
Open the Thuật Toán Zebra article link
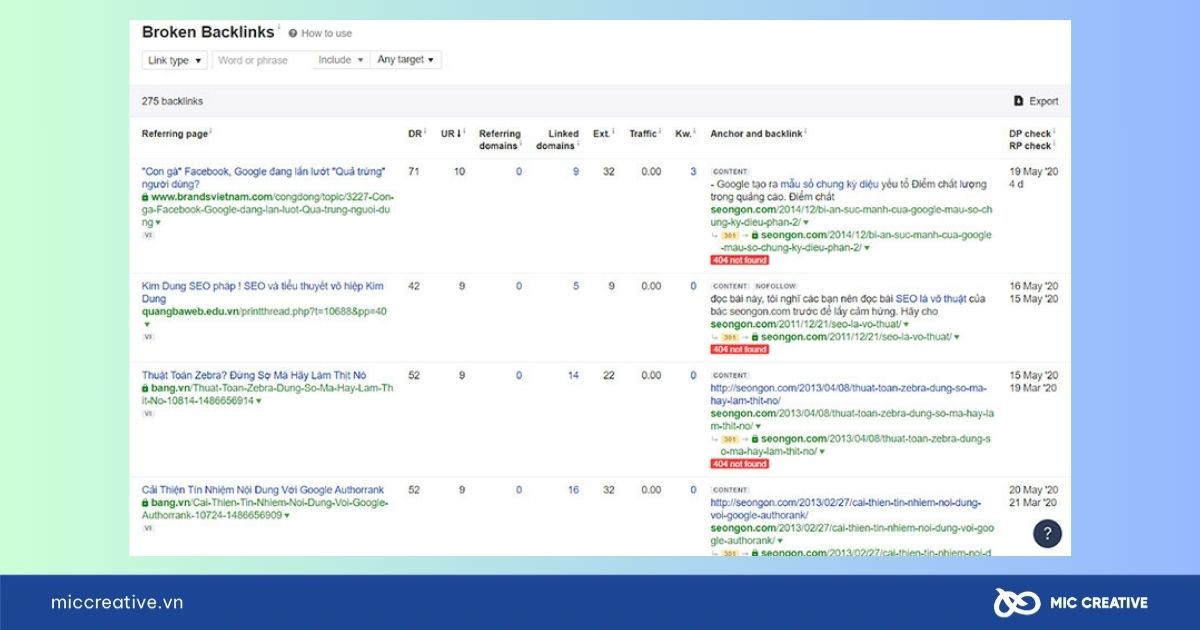tap(254, 376)
